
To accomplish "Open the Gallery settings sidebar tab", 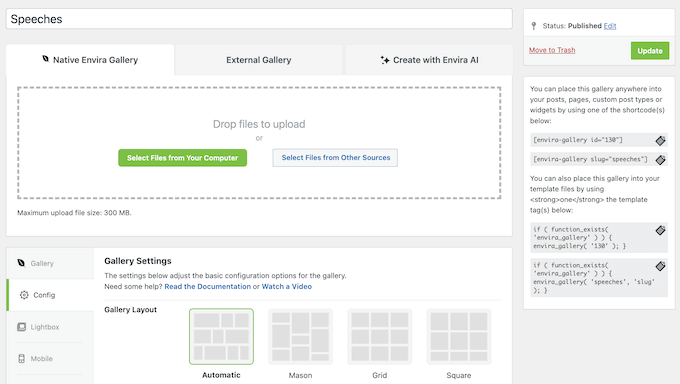I will pos(50,263).
